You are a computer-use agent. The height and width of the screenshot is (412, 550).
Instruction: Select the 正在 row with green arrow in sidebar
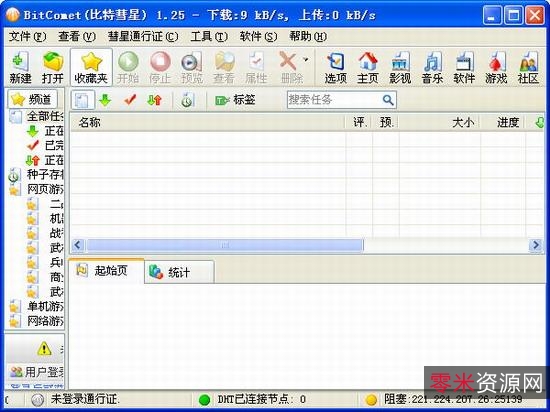[45, 131]
